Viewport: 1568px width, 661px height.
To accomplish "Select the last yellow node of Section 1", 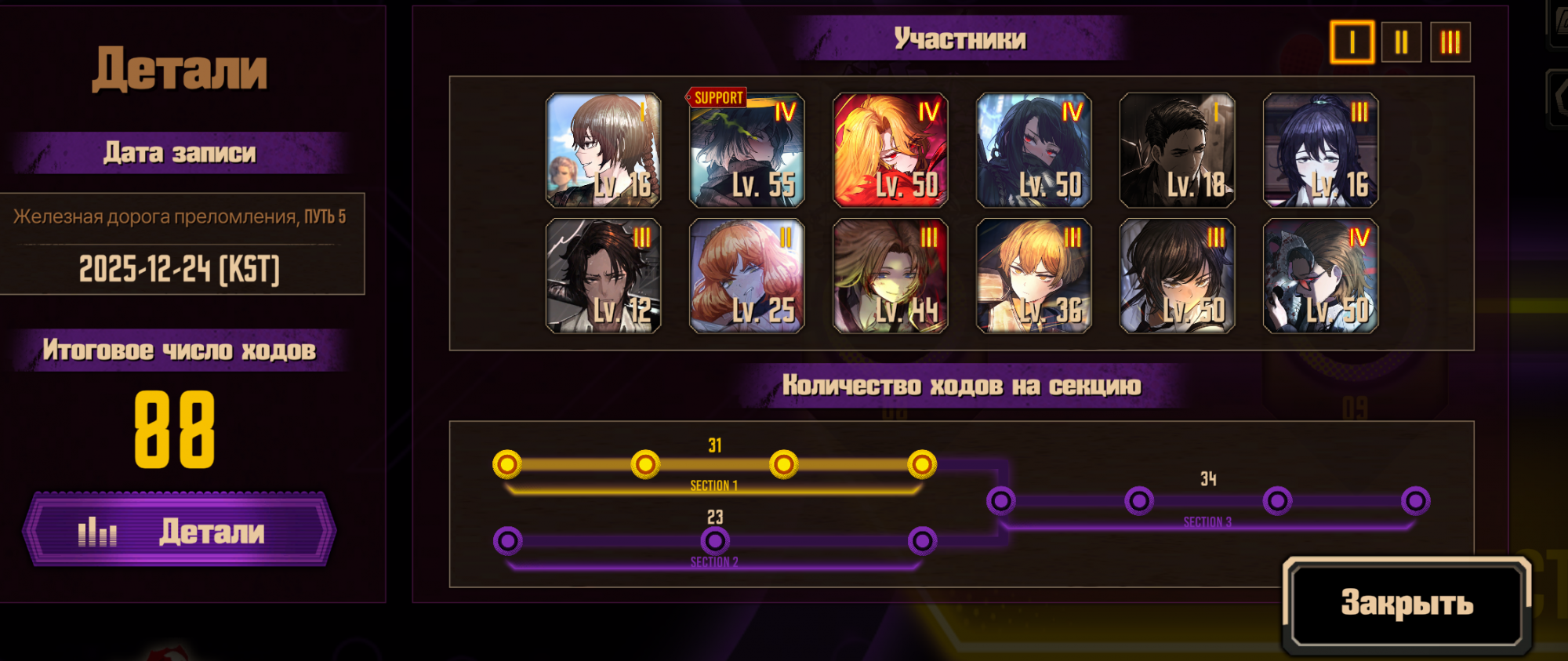I will click(922, 465).
